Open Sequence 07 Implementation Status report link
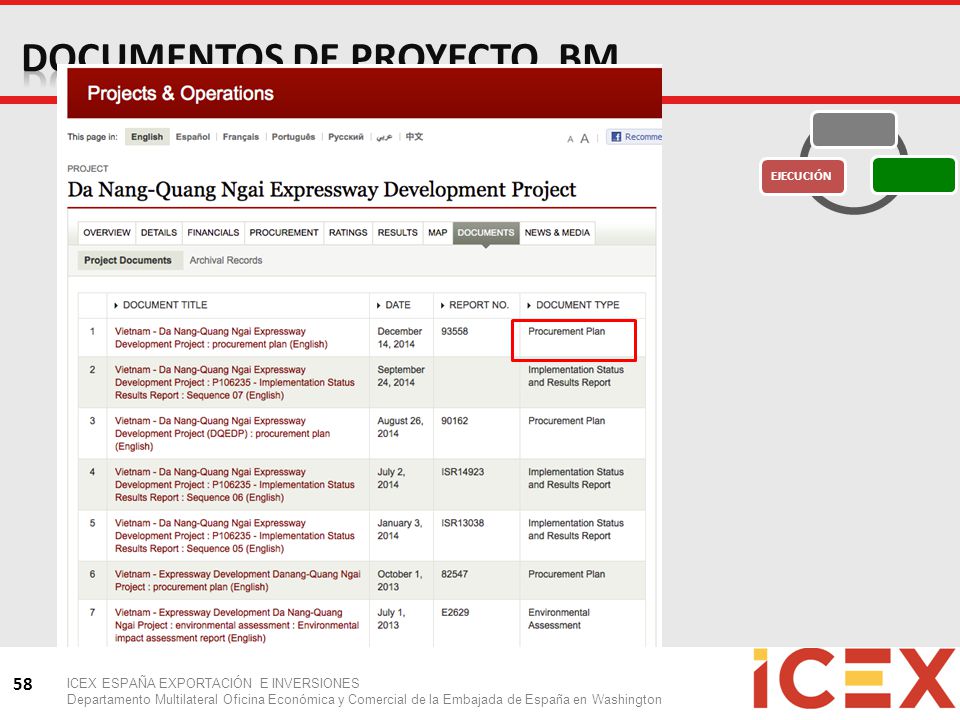Viewport: 960px width, 720px height. pyautogui.click(x=234, y=383)
